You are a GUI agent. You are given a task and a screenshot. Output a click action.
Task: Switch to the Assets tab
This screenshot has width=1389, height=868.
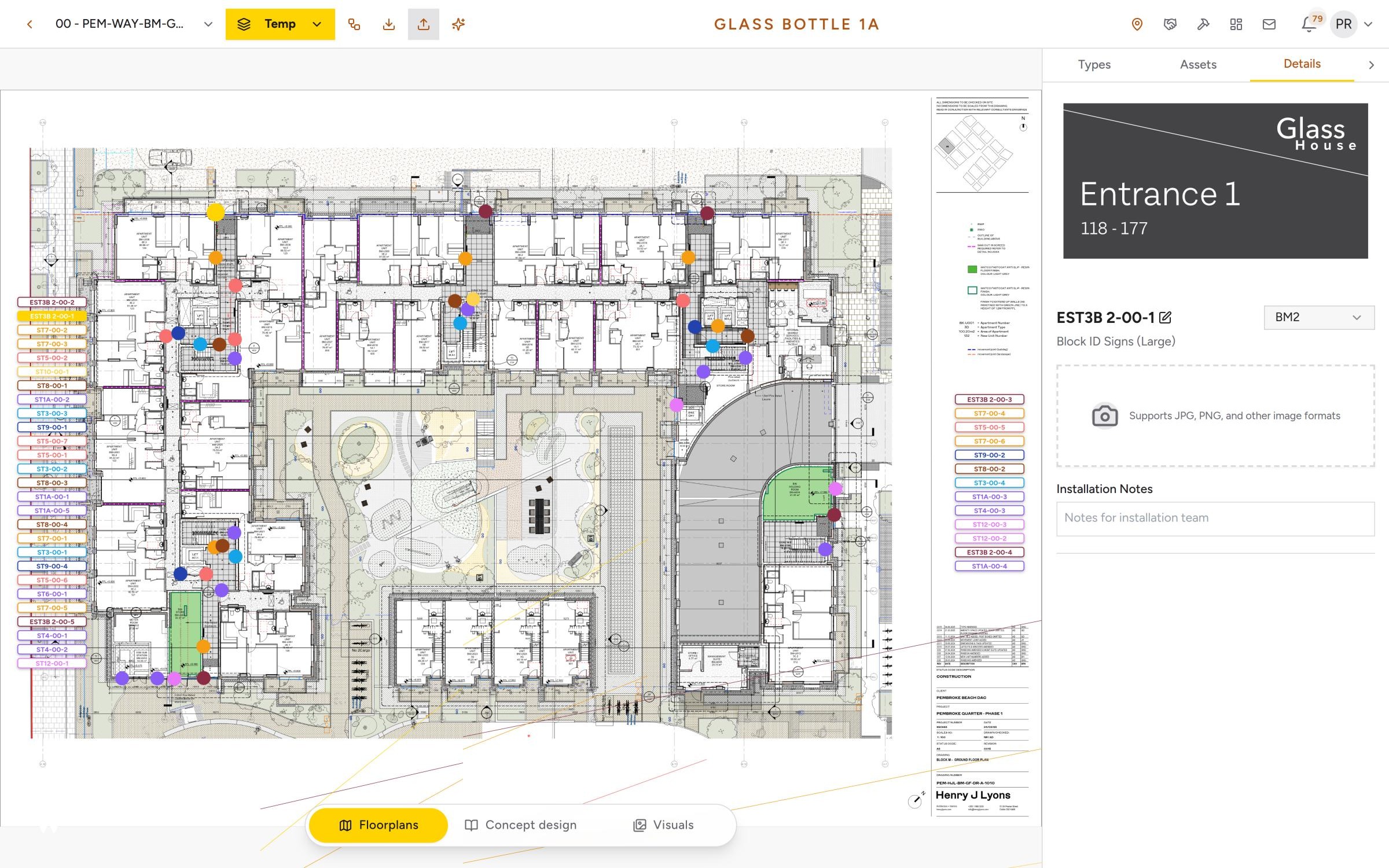1198,64
